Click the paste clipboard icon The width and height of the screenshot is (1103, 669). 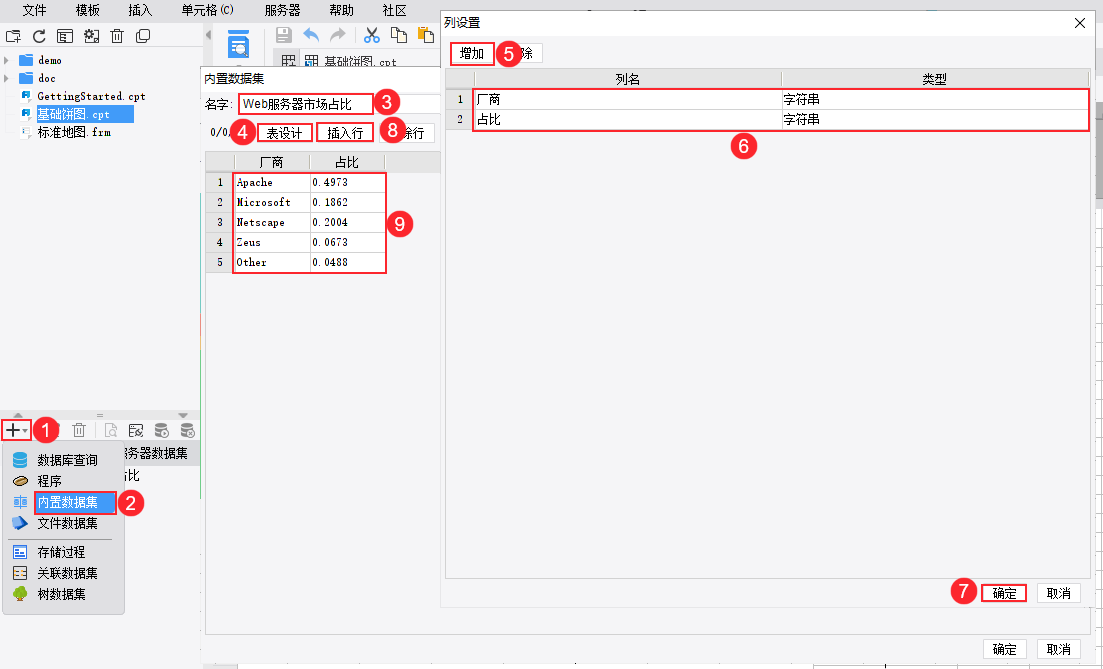tap(426, 34)
